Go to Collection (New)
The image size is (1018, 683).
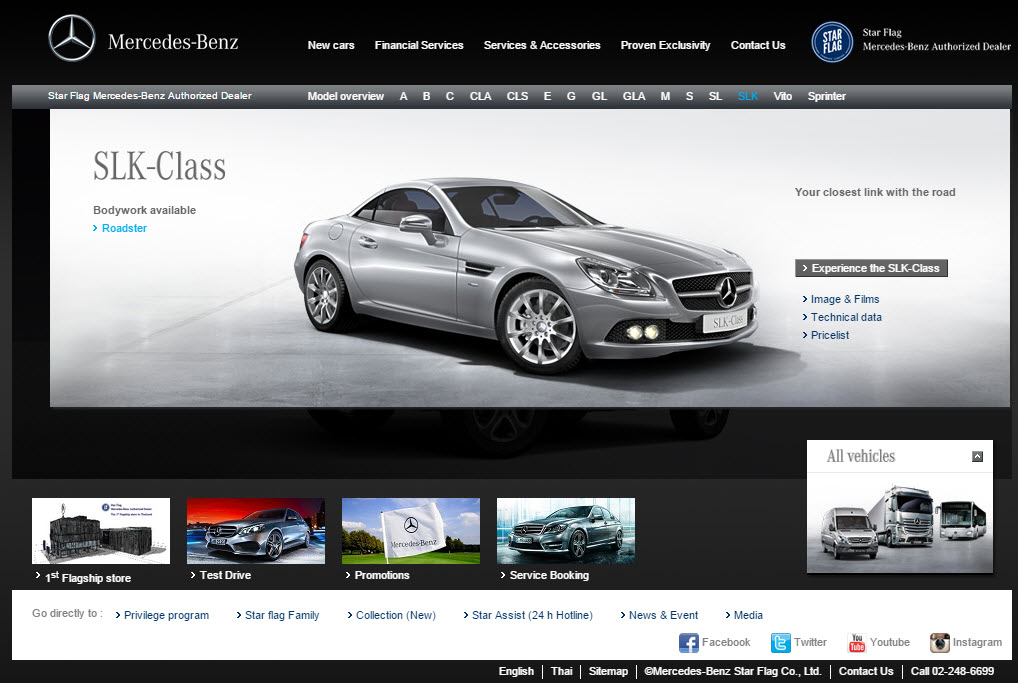(395, 615)
